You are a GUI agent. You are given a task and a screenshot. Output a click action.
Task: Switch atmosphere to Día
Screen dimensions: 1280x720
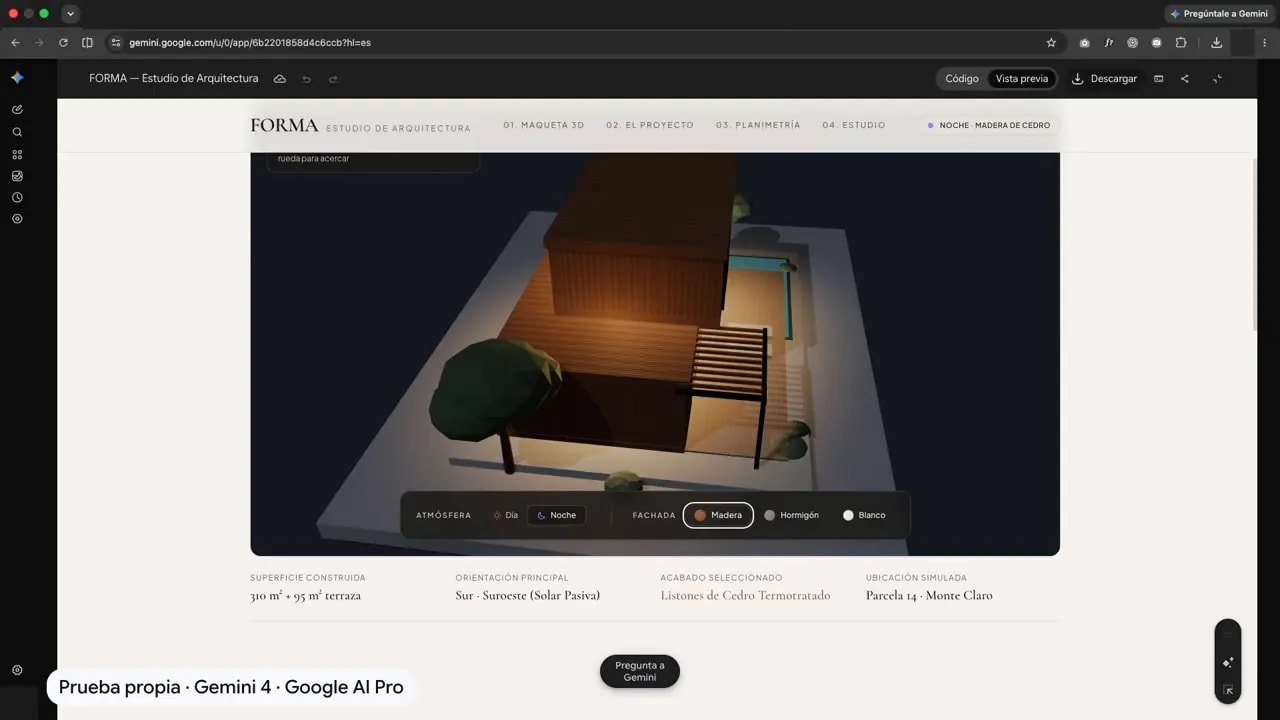point(505,515)
